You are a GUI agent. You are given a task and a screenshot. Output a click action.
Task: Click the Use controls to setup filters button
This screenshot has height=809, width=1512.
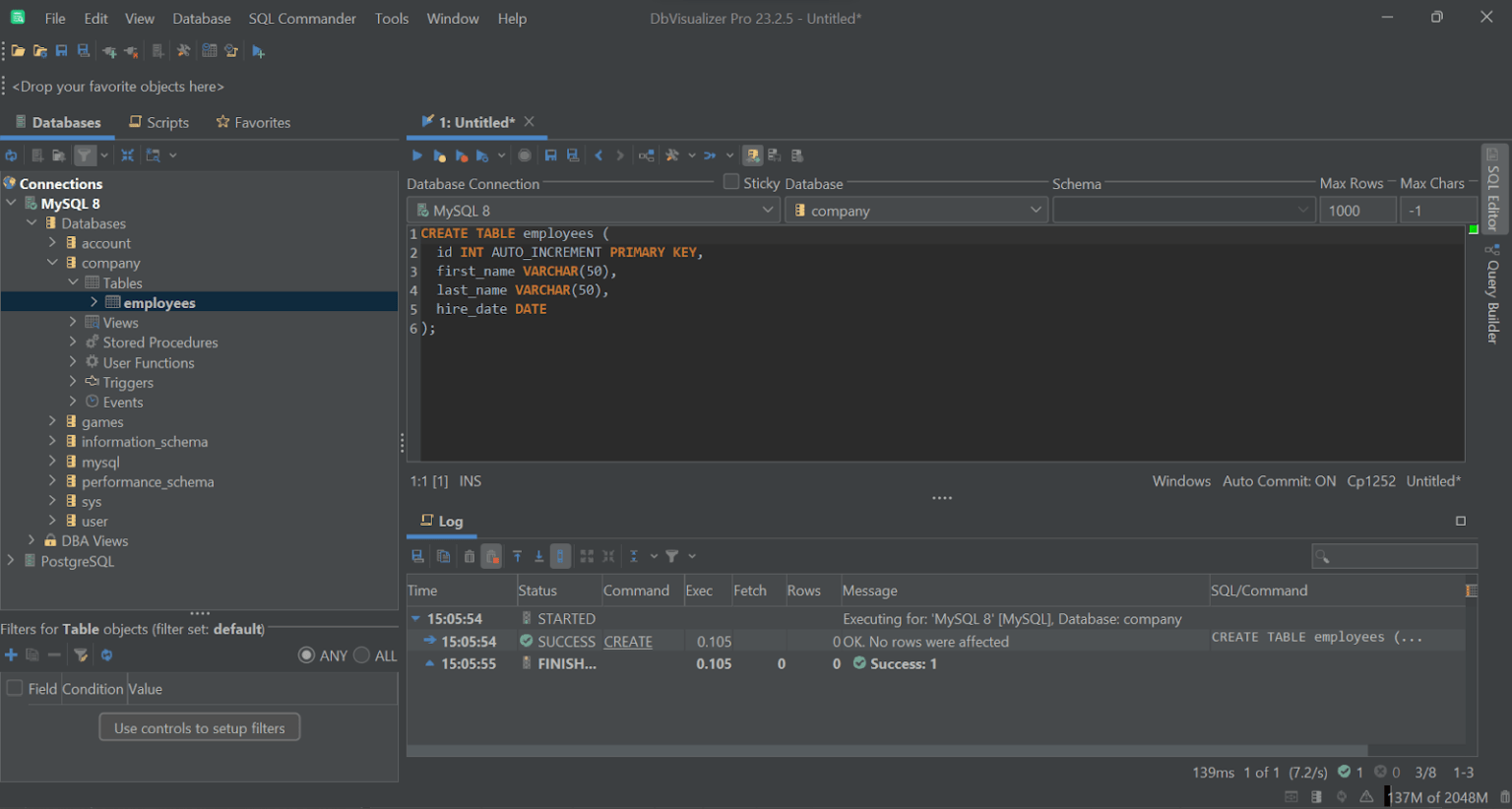click(x=199, y=726)
